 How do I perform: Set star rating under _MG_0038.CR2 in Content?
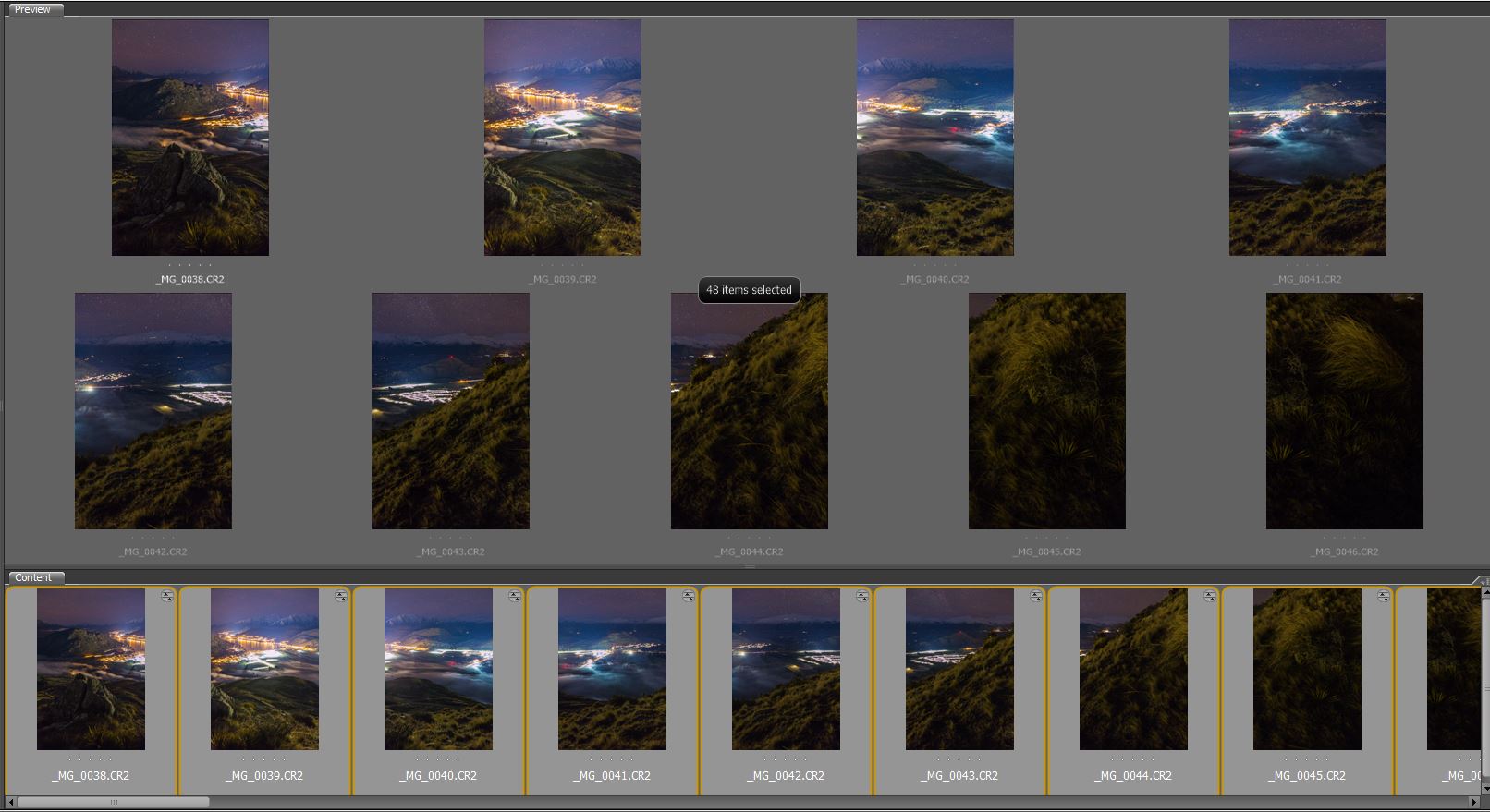(91, 759)
